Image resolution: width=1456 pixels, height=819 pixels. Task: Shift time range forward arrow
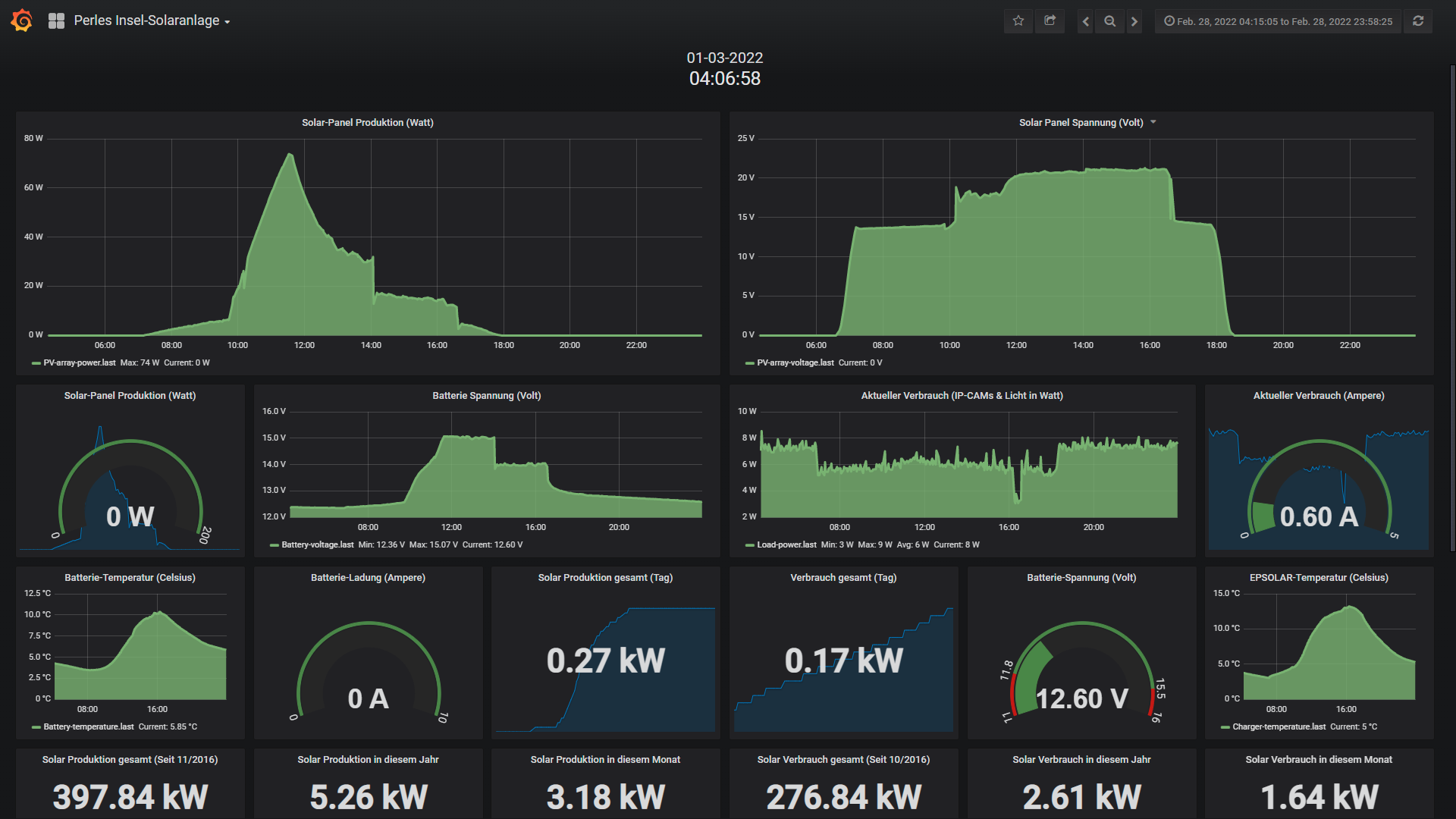(1134, 21)
